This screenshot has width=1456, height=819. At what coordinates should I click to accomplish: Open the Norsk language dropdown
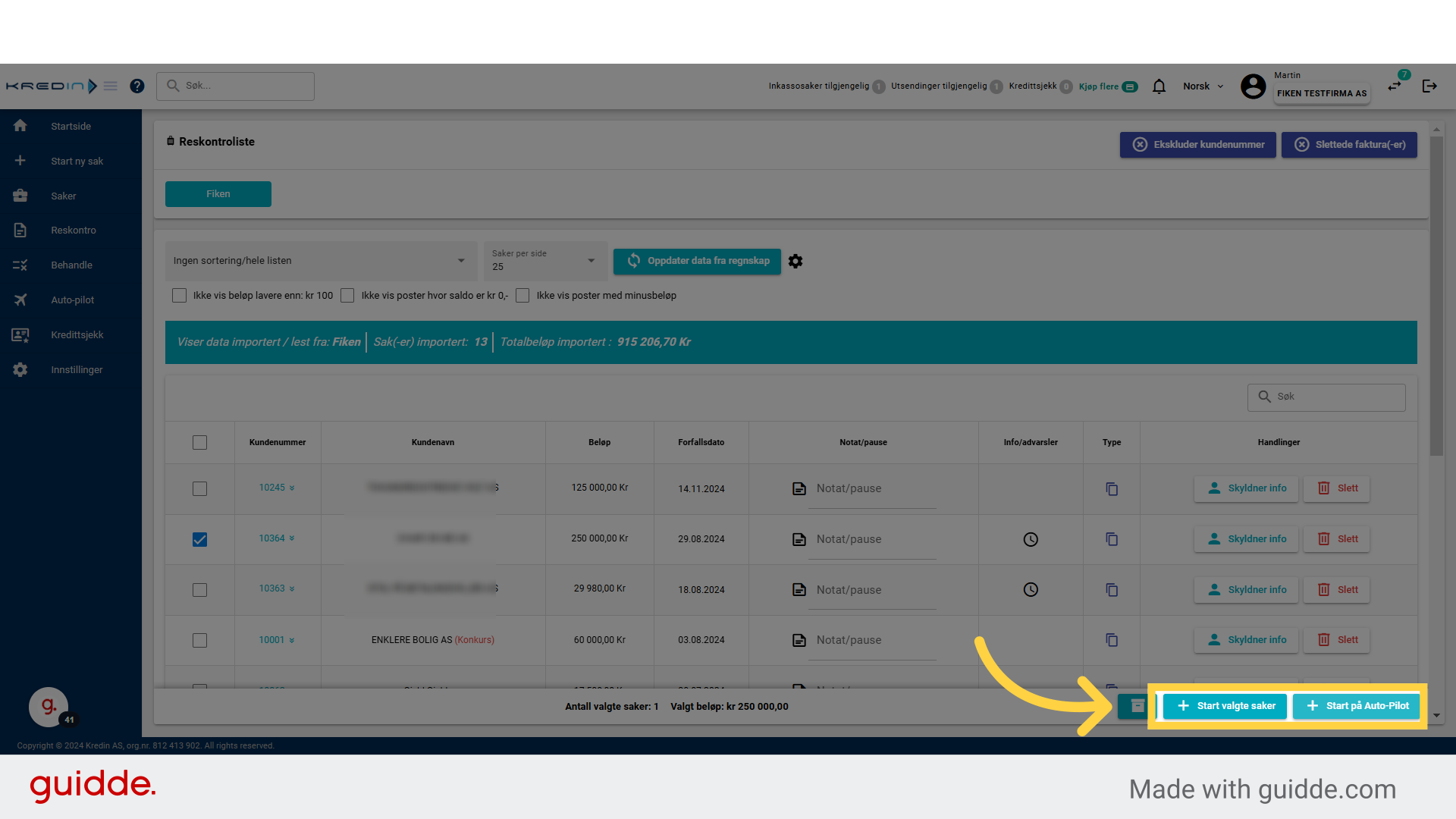(x=1203, y=86)
